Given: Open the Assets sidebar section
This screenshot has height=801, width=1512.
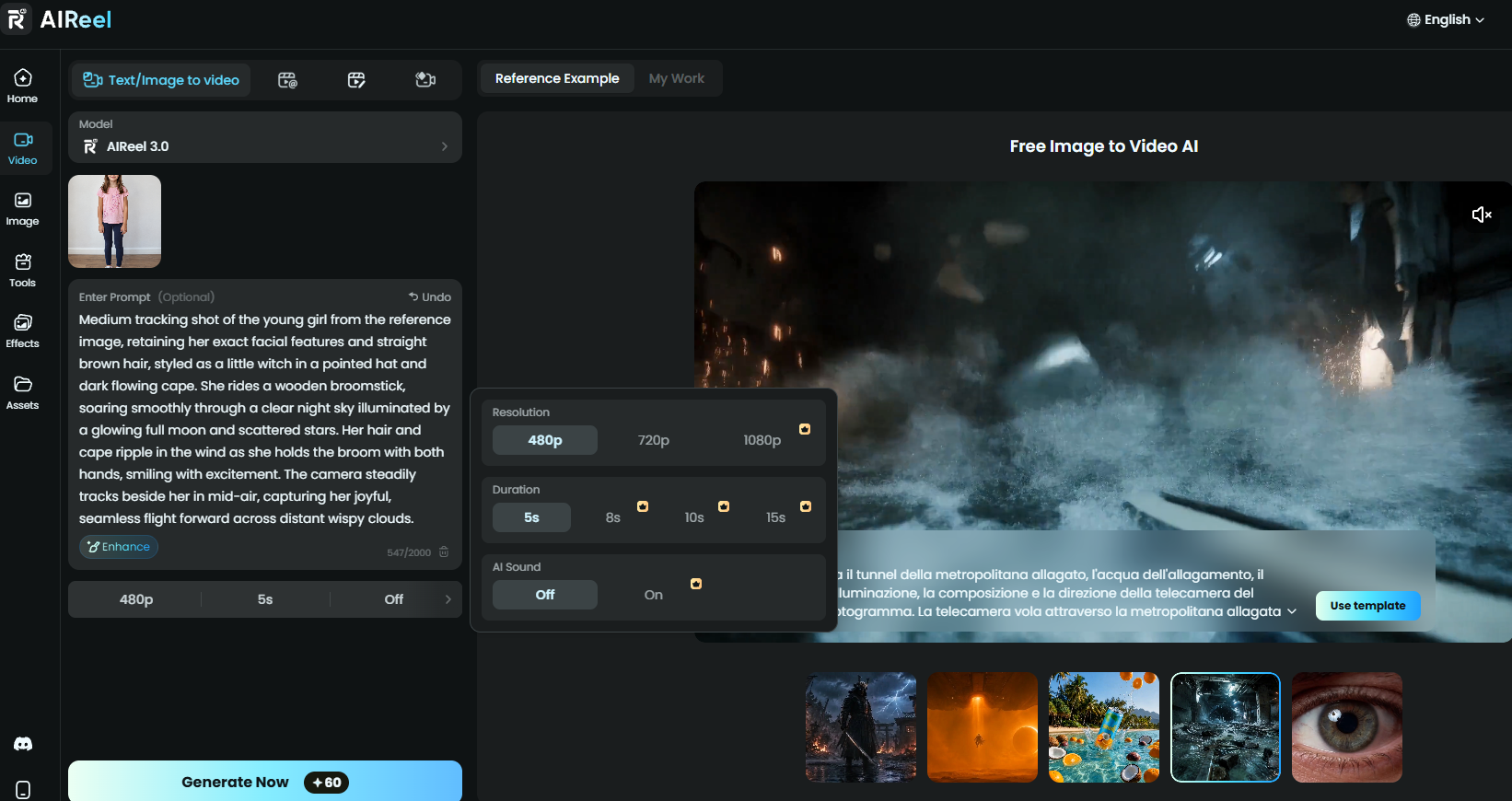Looking at the screenshot, I should point(23,393).
